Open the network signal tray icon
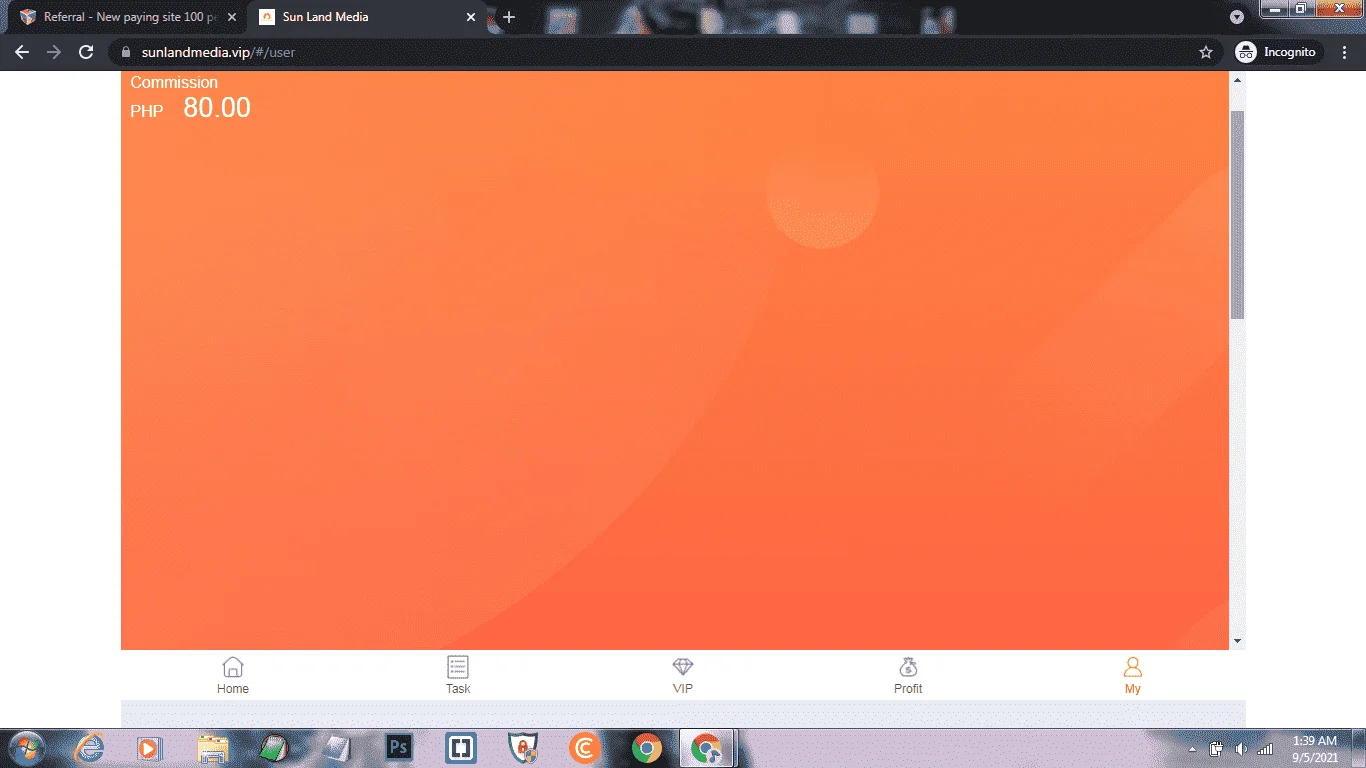1366x768 pixels. click(1265, 749)
